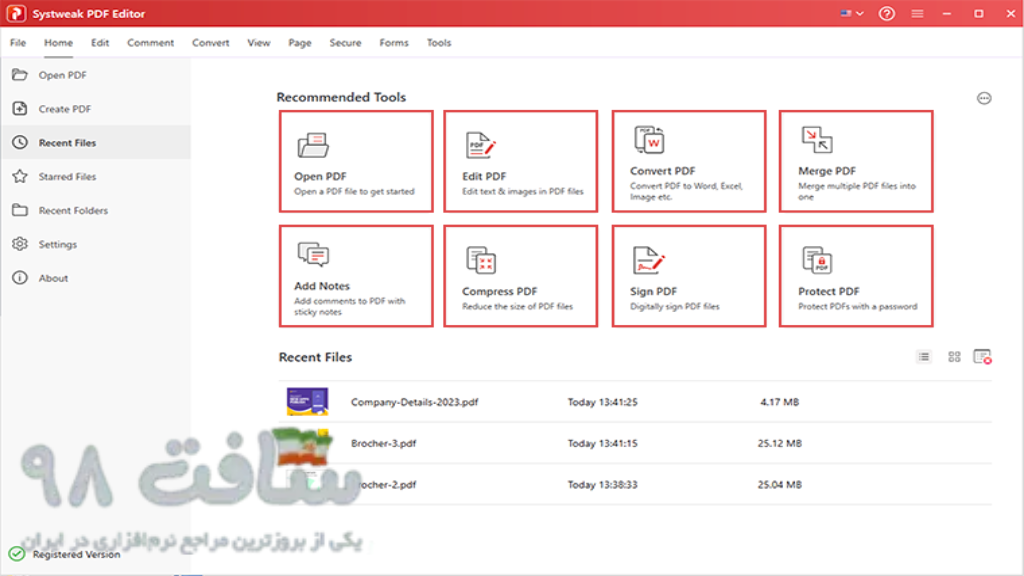Click the 25.12 MB file size
1024x576 pixels.
coord(780,443)
